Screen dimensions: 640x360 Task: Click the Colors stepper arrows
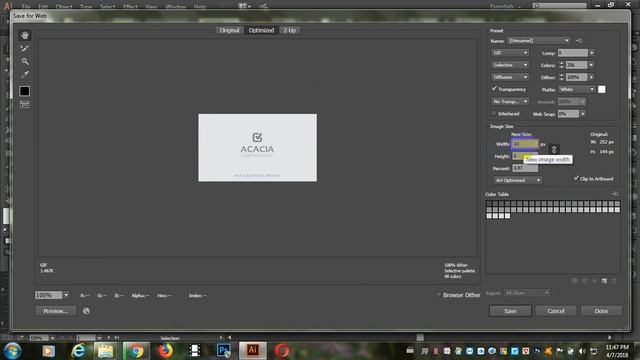coord(562,65)
